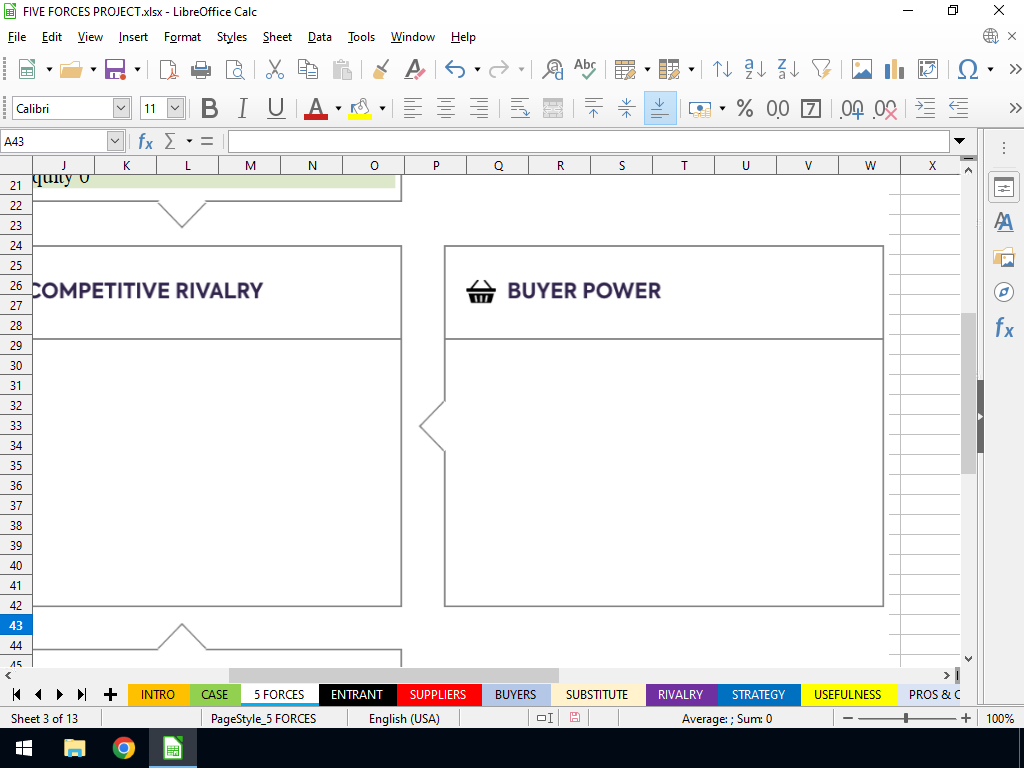Click the formula input line
The width and height of the screenshot is (1024, 768).
[x=588, y=141]
